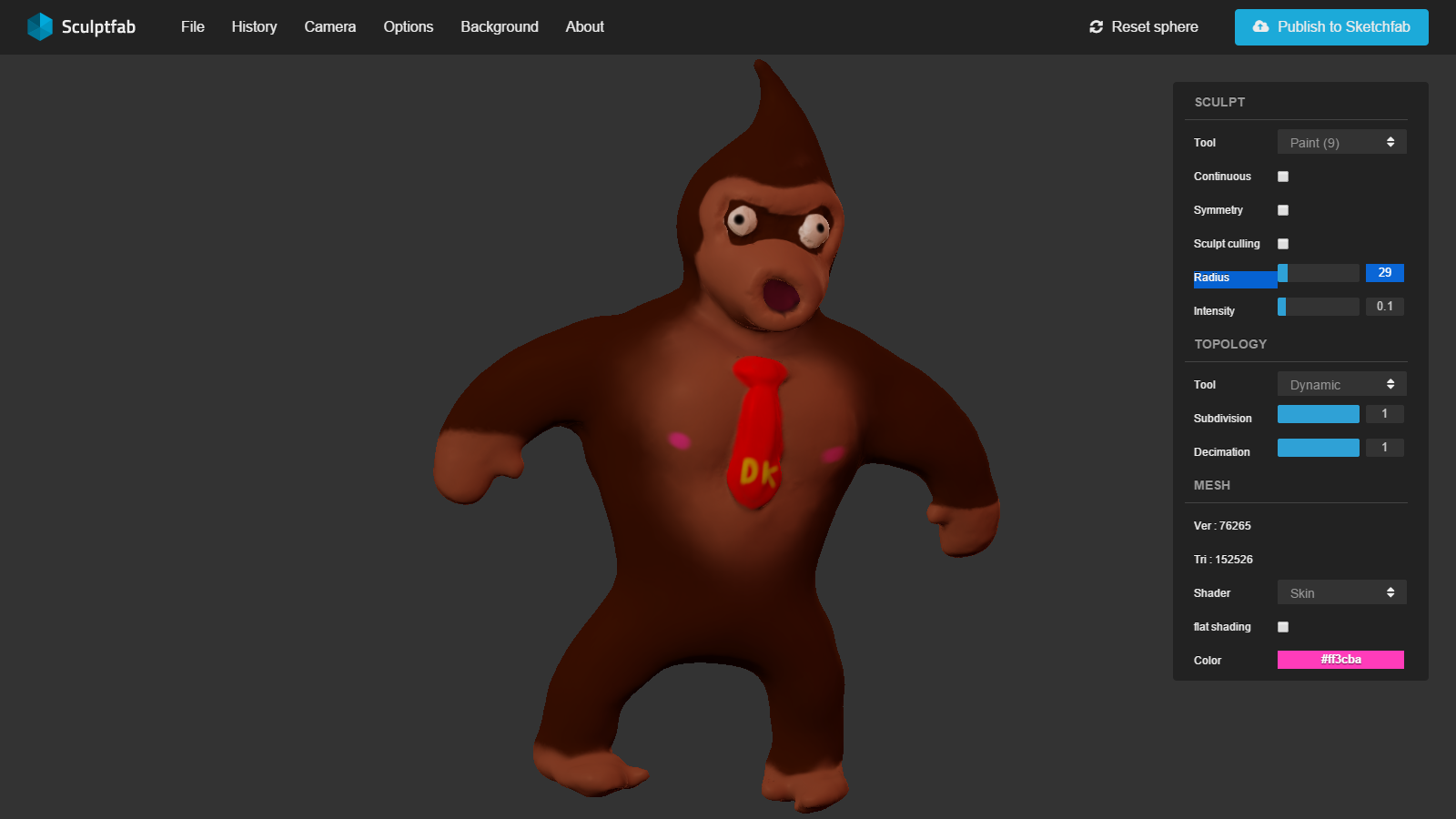
Task: Enable the Sculpt culling checkbox
Action: tap(1283, 244)
